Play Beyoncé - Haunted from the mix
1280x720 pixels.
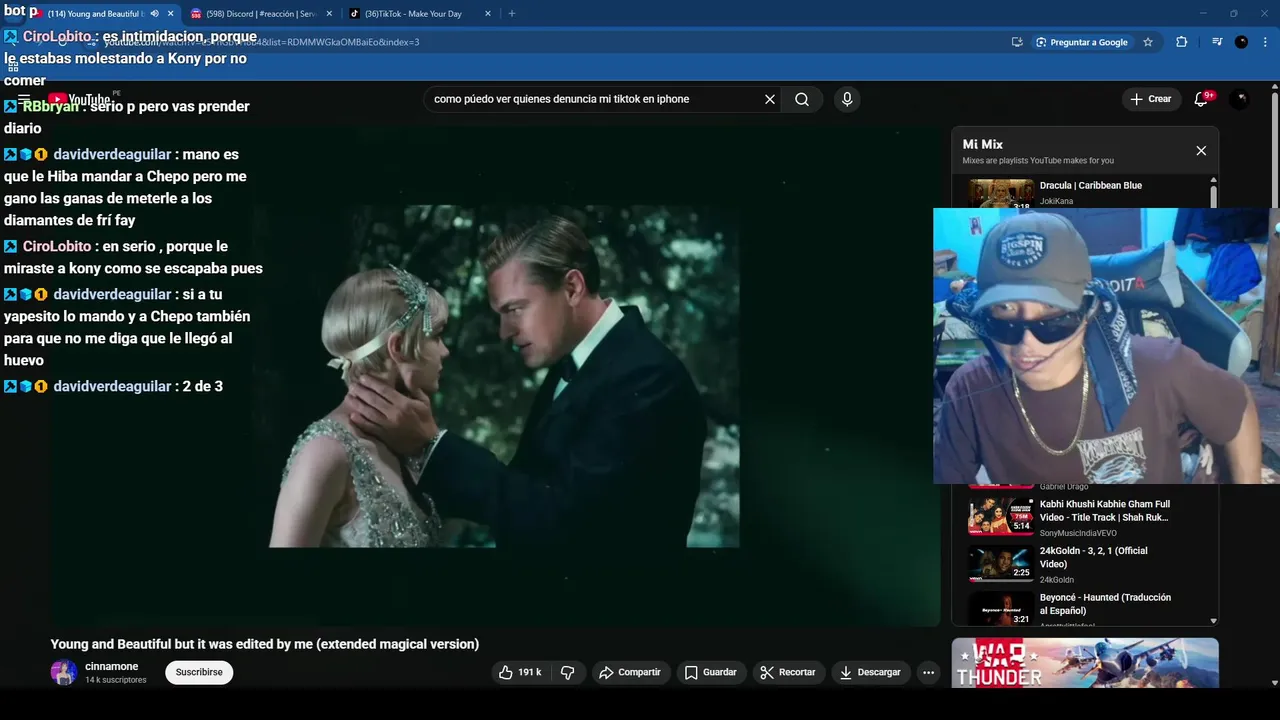1105,604
